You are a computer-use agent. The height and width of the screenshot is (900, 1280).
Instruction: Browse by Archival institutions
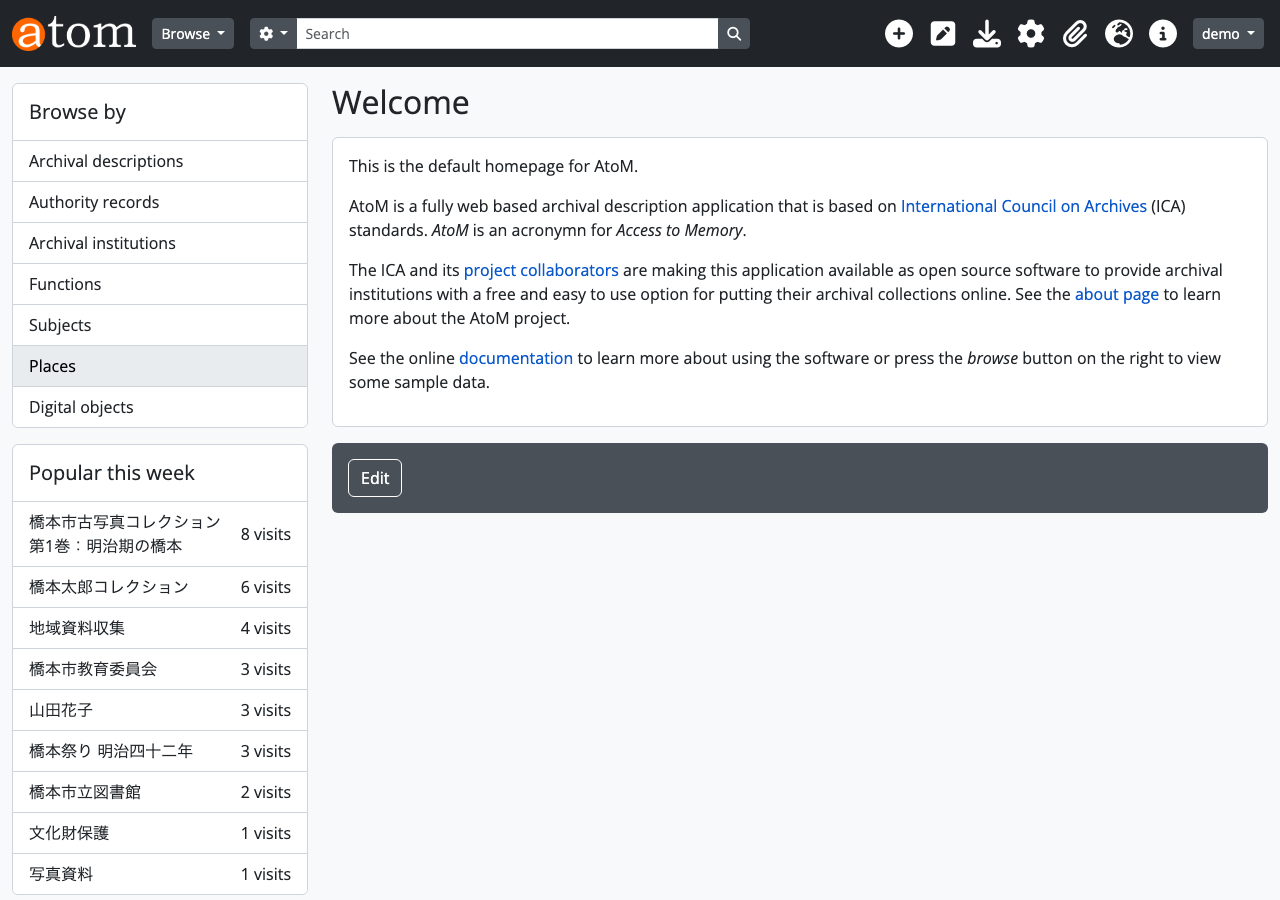click(x=160, y=243)
